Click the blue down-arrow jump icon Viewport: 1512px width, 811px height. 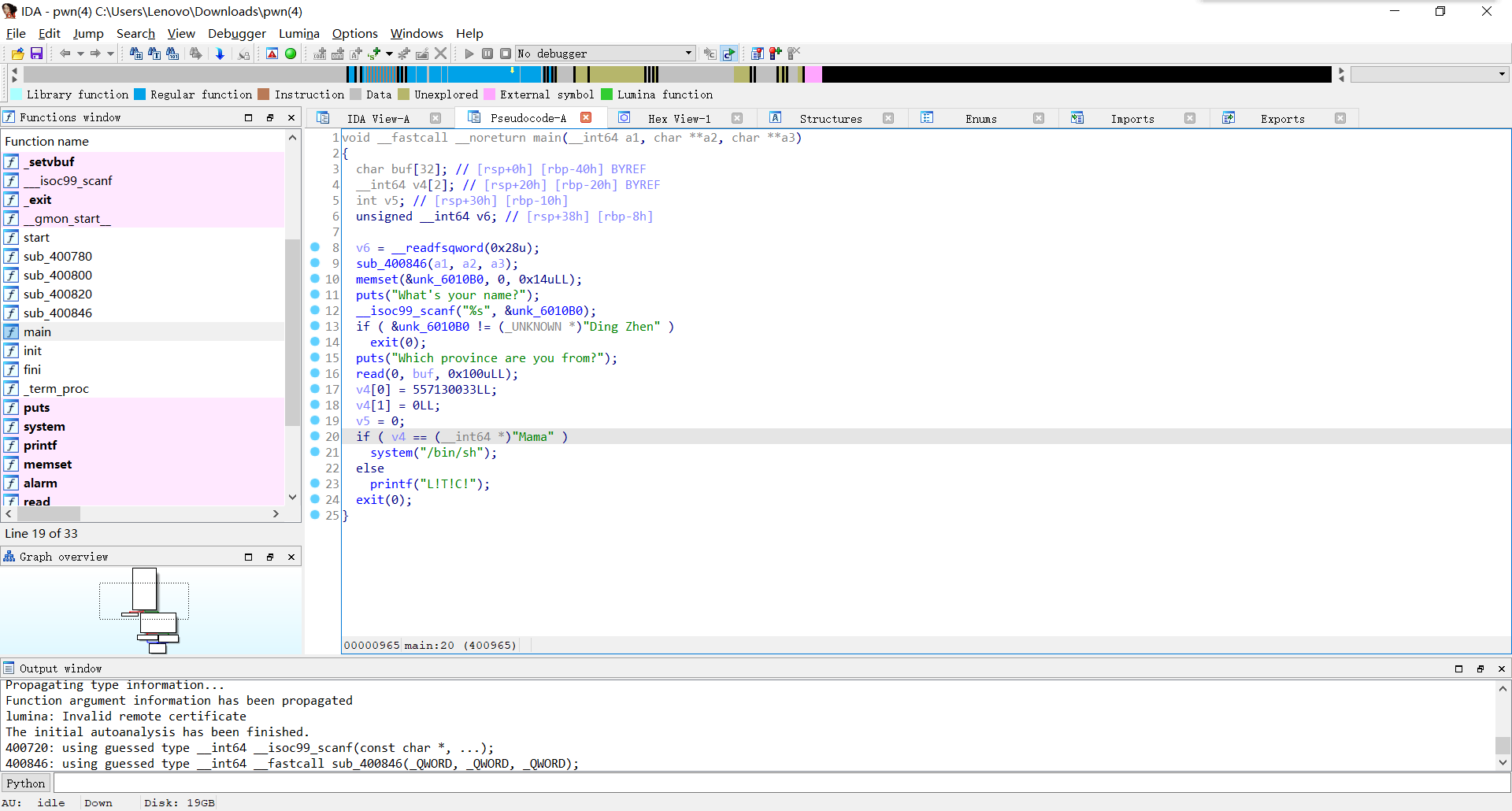(220, 54)
